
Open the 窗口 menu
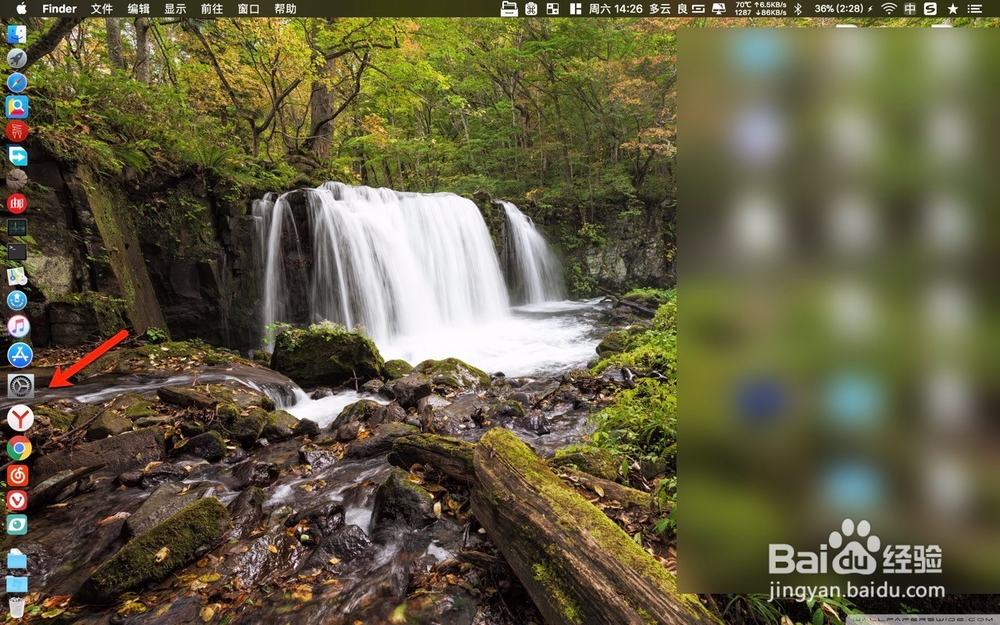249,8
